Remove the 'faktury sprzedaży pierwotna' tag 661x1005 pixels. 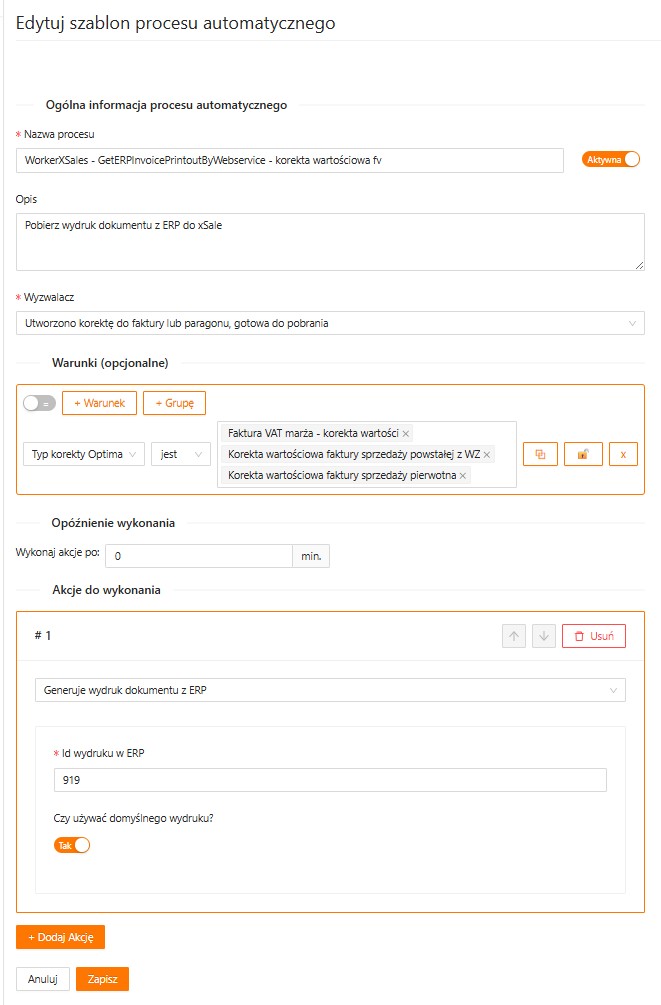click(463, 476)
